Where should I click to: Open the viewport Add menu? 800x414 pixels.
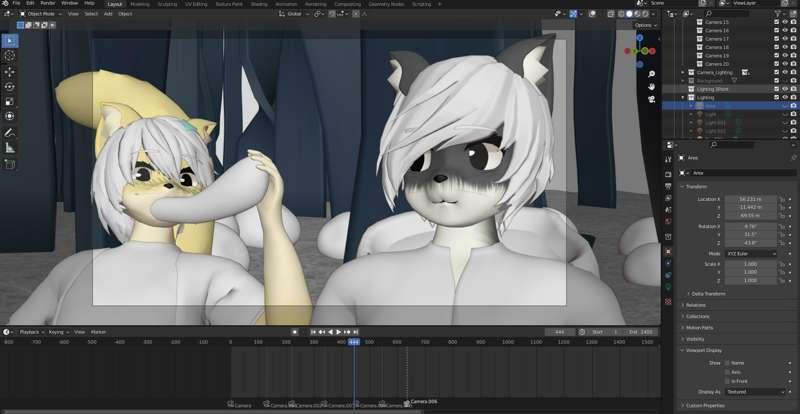click(x=108, y=14)
